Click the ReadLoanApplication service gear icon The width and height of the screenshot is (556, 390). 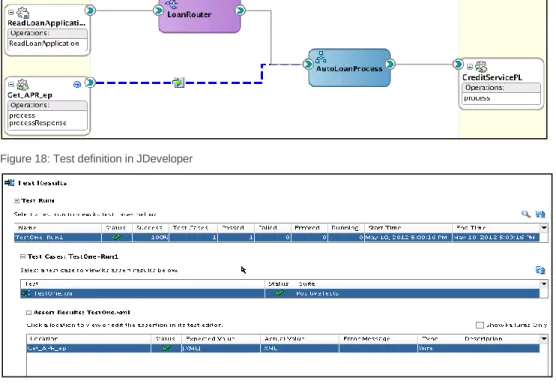tap(23, 12)
